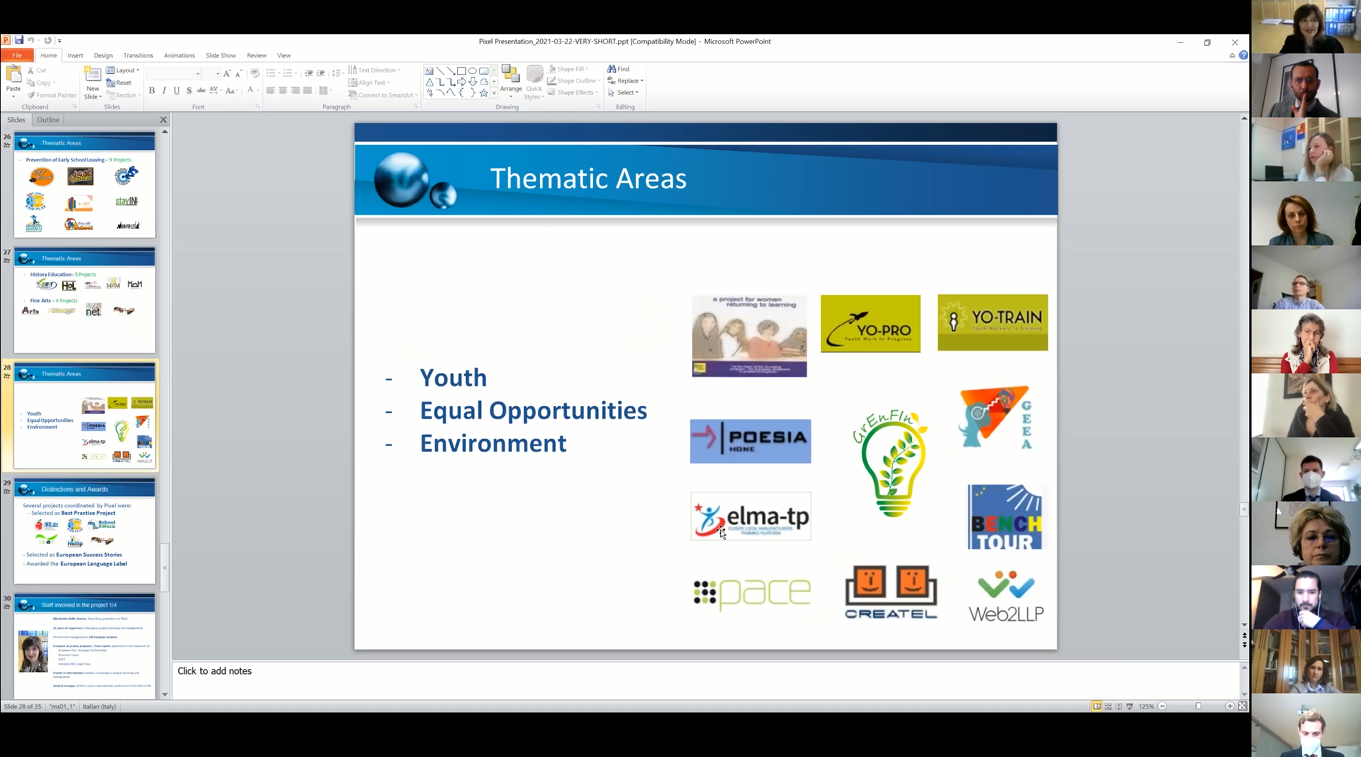This screenshot has height=757, width=1363.
Task: Toggle Italic formatting
Action: pos(164,91)
